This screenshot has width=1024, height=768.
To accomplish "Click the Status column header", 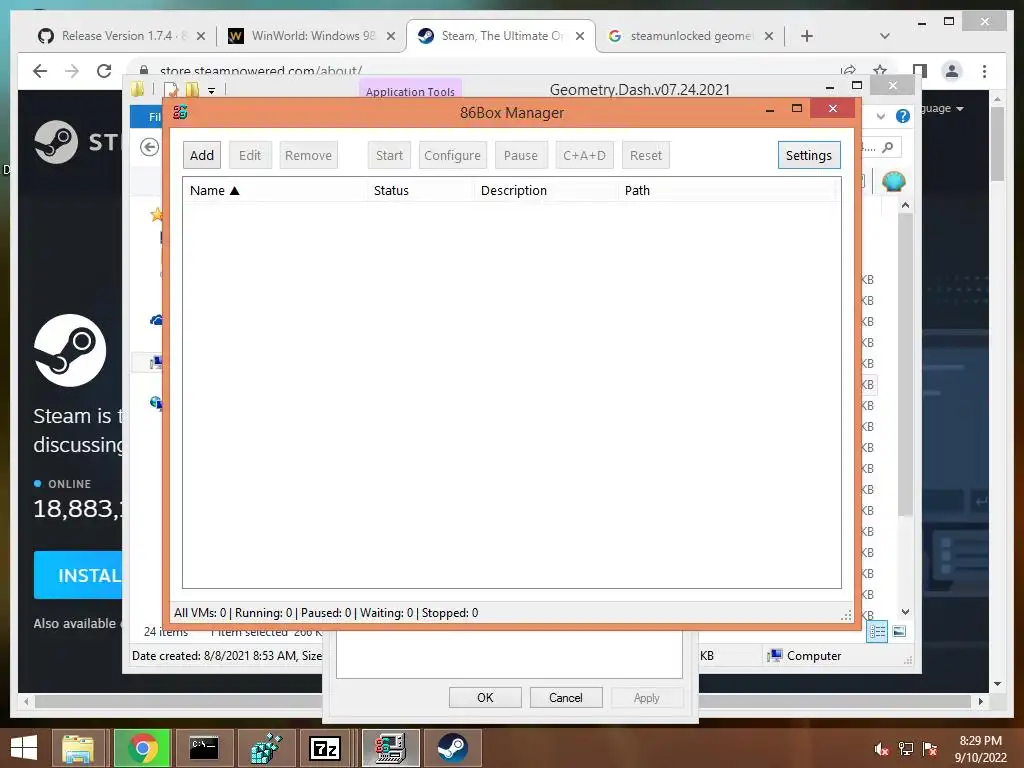I will click(x=391, y=191).
